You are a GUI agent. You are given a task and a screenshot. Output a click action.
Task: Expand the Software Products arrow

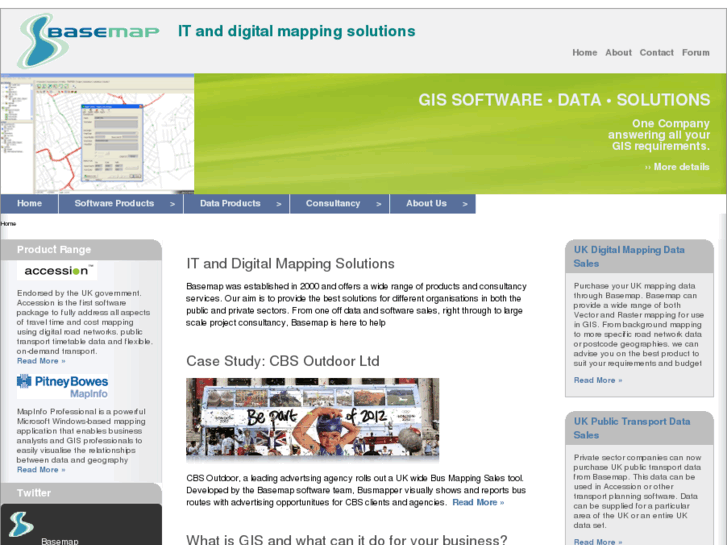coord(172,204)
